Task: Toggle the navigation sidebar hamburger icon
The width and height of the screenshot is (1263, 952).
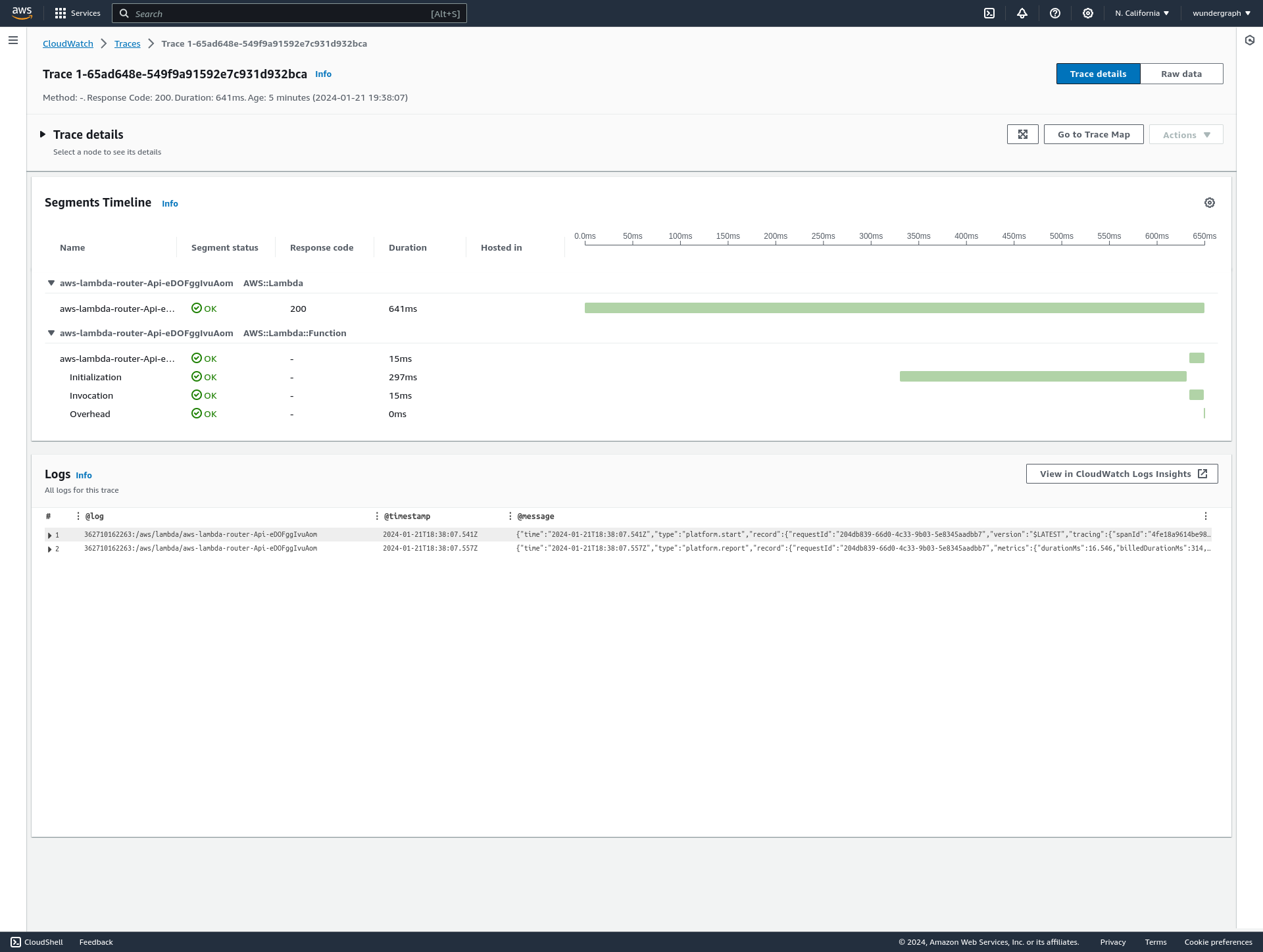Action: click(x=12, y=40)
